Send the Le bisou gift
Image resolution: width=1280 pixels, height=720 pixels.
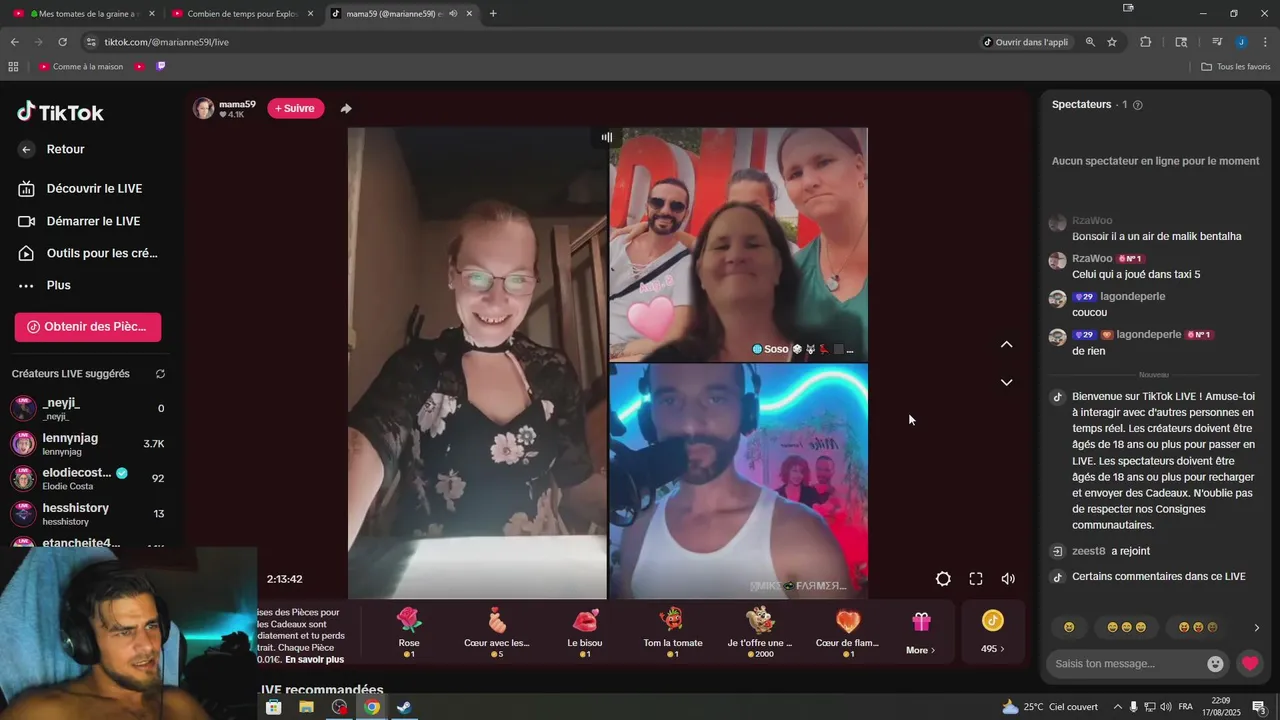pyautogui.click(x=585, y=632)
